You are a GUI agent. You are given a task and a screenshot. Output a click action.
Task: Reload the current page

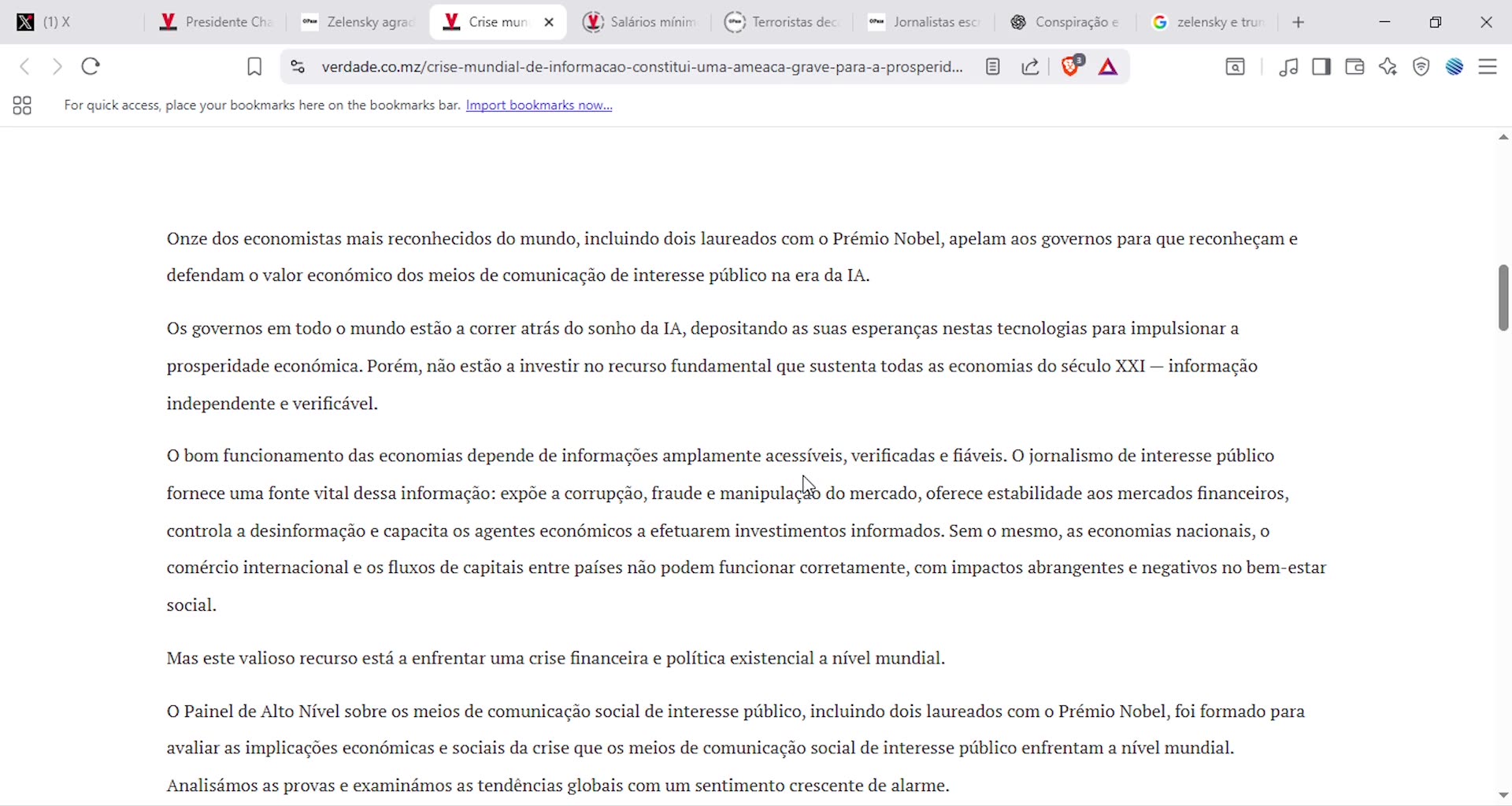pyautogui.click(x=91, y=67)
